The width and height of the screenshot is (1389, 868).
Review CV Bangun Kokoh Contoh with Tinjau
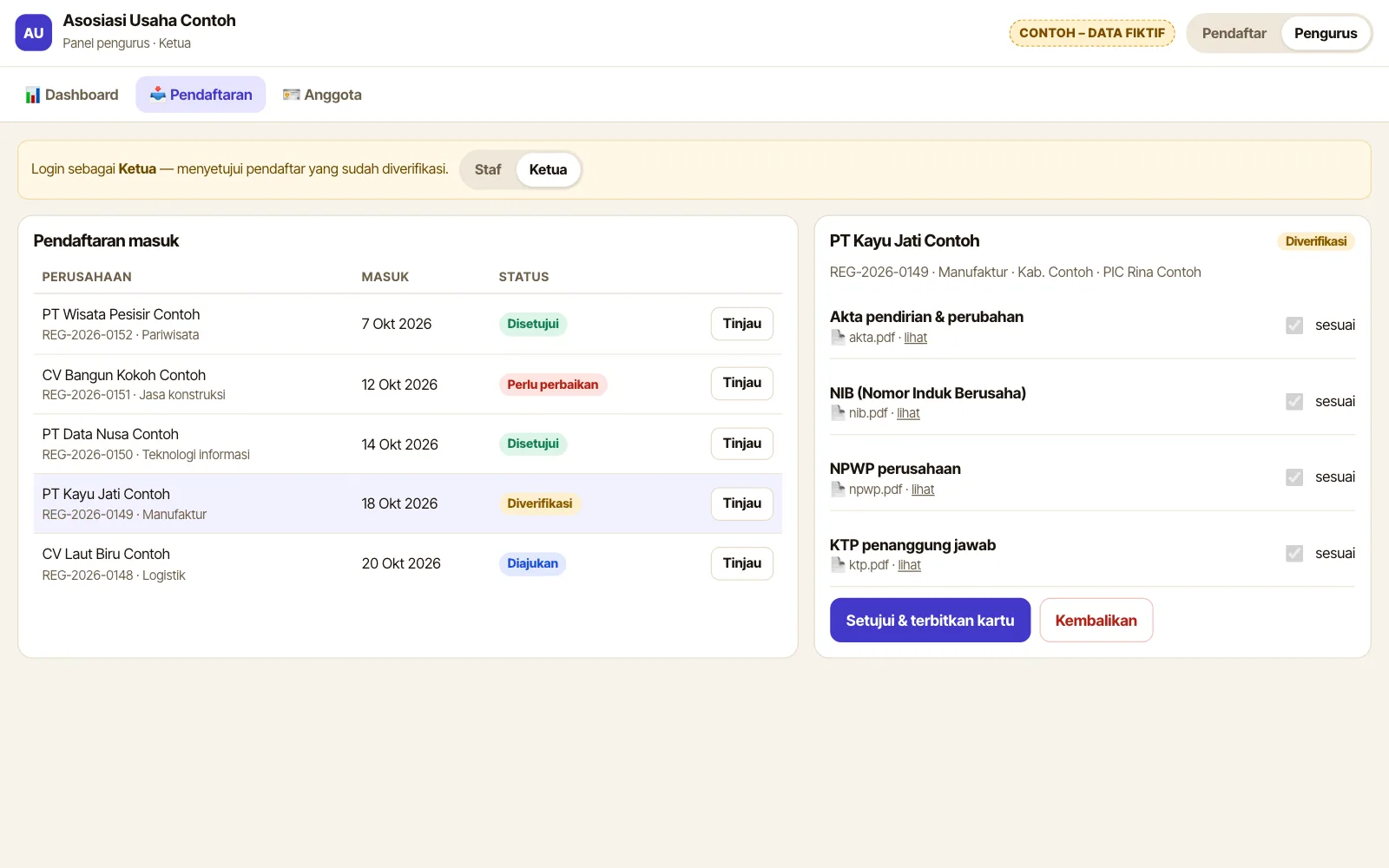(742, 383)
